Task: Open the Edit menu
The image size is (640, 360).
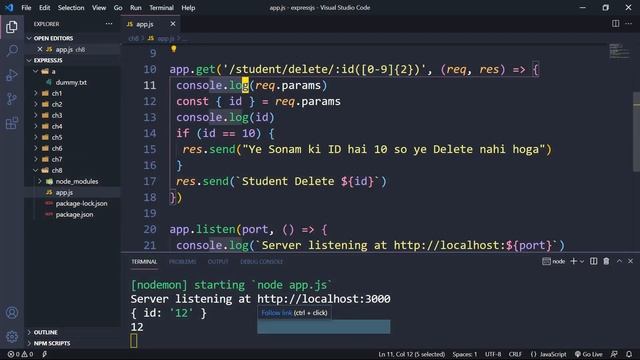Action: click(44, 7)
